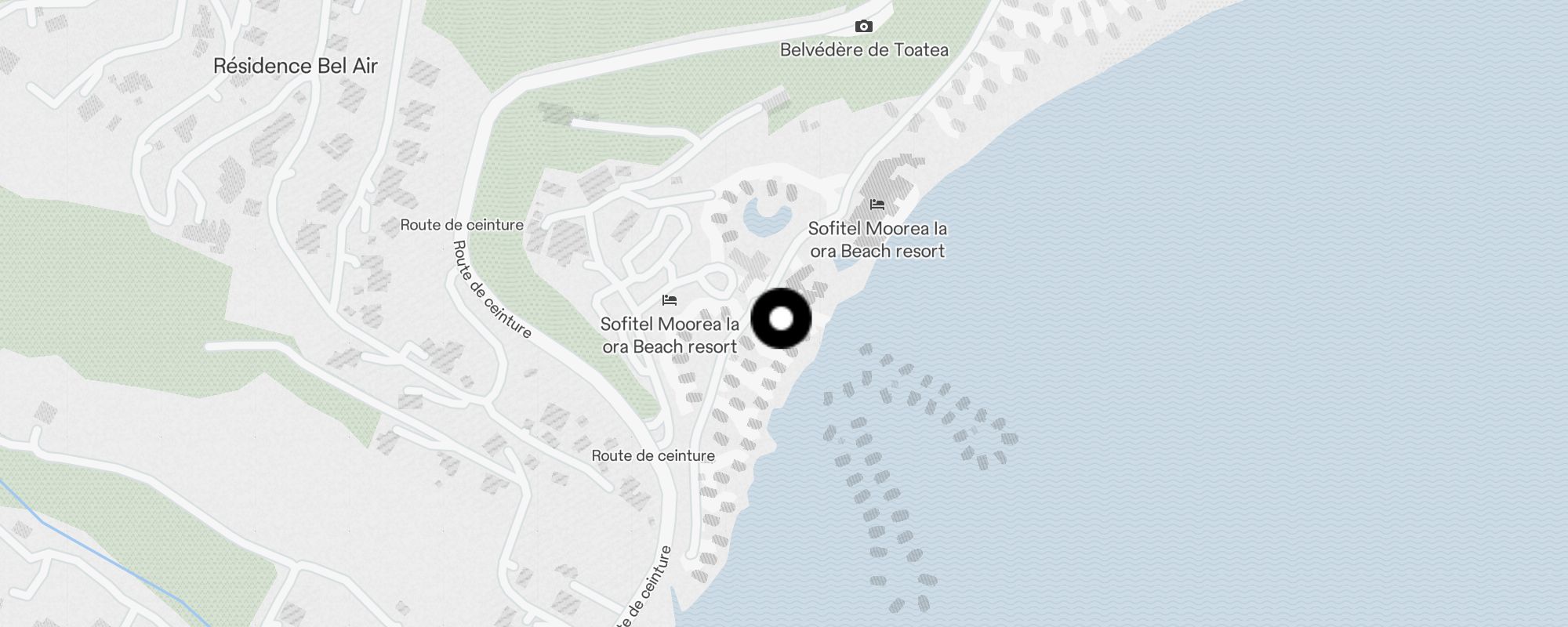Open the Sofitel Moorea label near the shoreline
The width and height of the screenshot is (1568, 627).
coord(877,240)
